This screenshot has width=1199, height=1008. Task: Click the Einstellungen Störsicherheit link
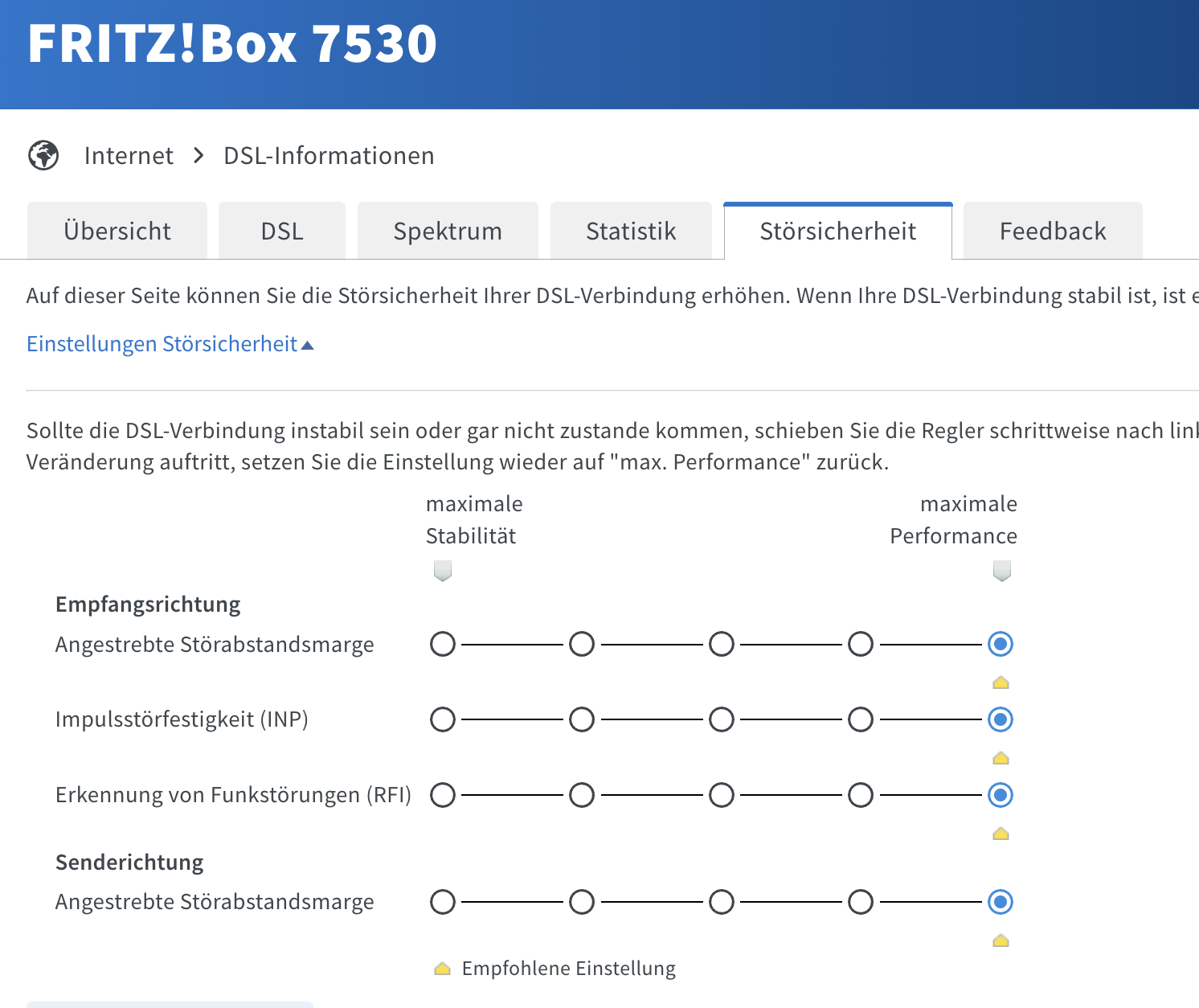click(162, 344)
